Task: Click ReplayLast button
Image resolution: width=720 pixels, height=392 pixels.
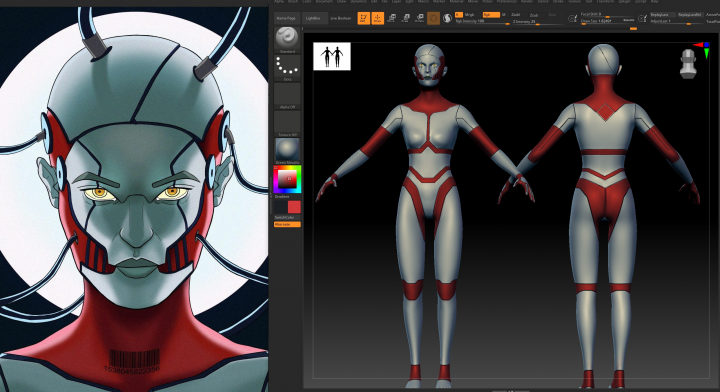Action: (663, 15)
